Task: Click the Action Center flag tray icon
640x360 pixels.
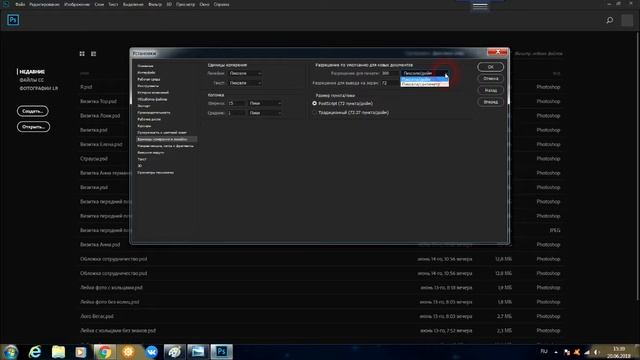Action: (567, 352)
